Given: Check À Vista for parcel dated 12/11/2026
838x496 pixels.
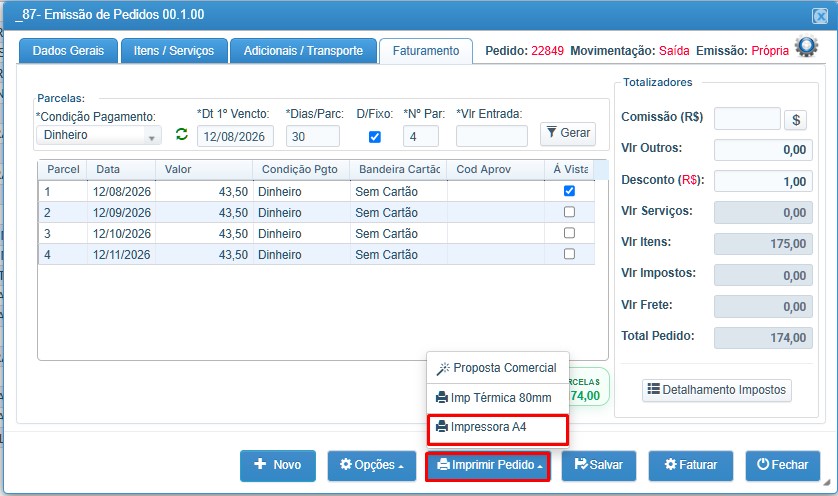Looking at the screenshot, I should [x=569, y=253].
